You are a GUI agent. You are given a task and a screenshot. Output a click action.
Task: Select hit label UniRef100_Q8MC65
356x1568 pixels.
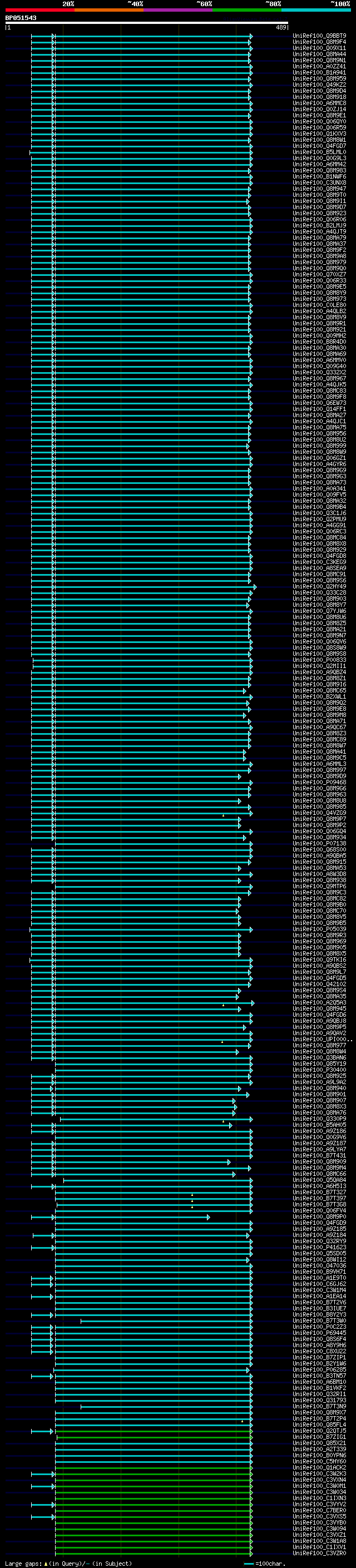coord(319,691)
